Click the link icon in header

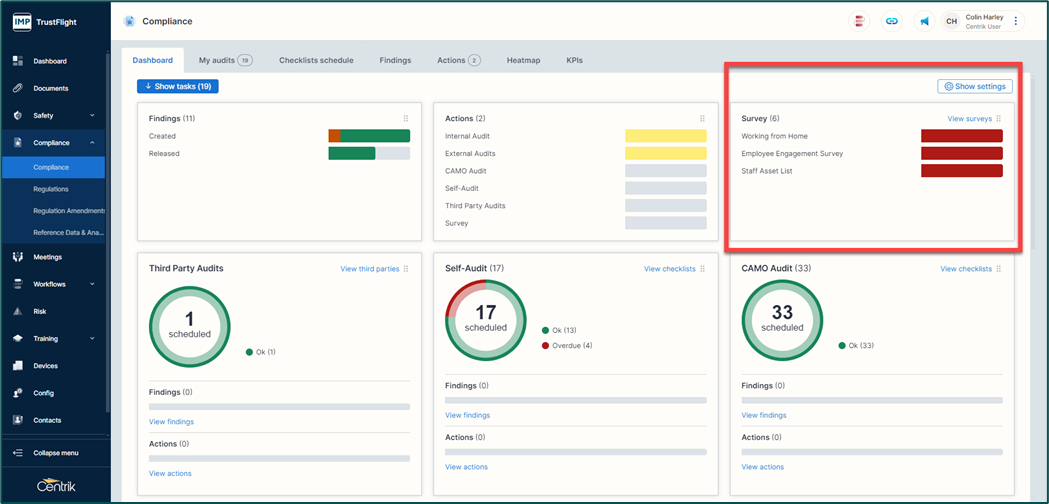(x=892, y=21)
